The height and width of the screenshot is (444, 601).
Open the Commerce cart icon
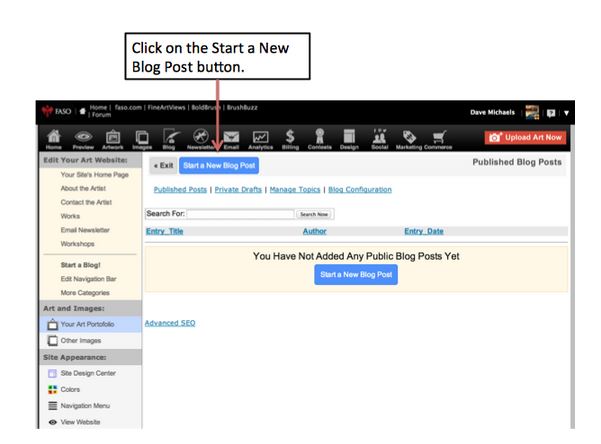tap(438, 139)
